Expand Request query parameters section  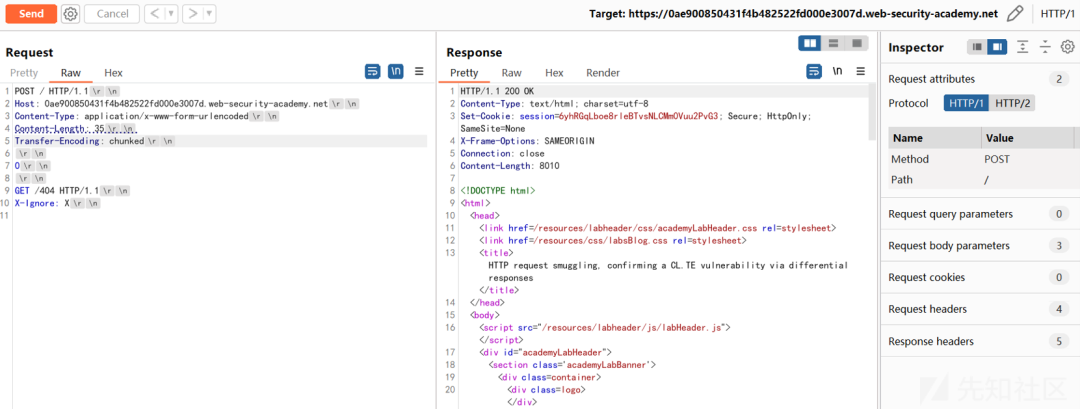(981, 214)
